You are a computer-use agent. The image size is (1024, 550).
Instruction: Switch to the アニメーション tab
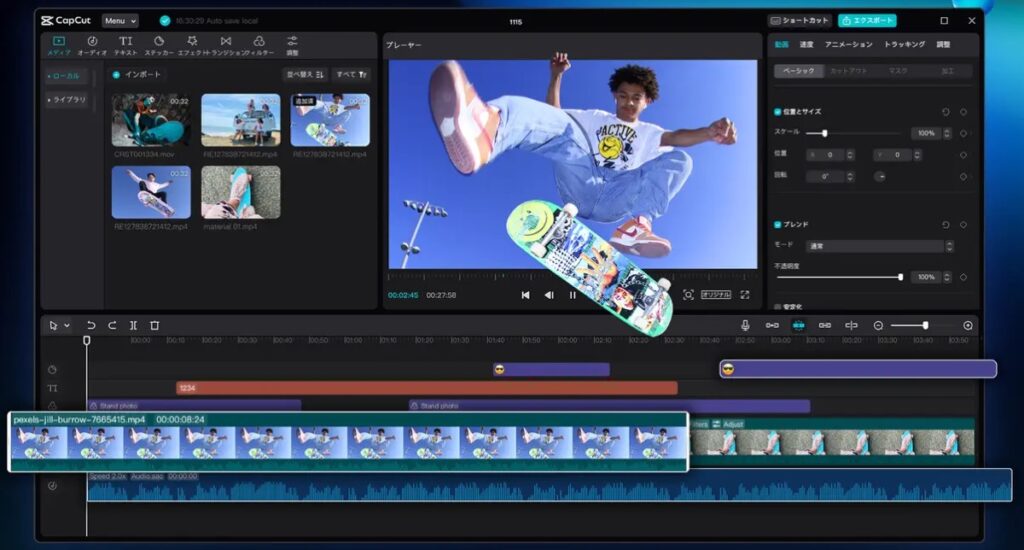tap(848, 45)
